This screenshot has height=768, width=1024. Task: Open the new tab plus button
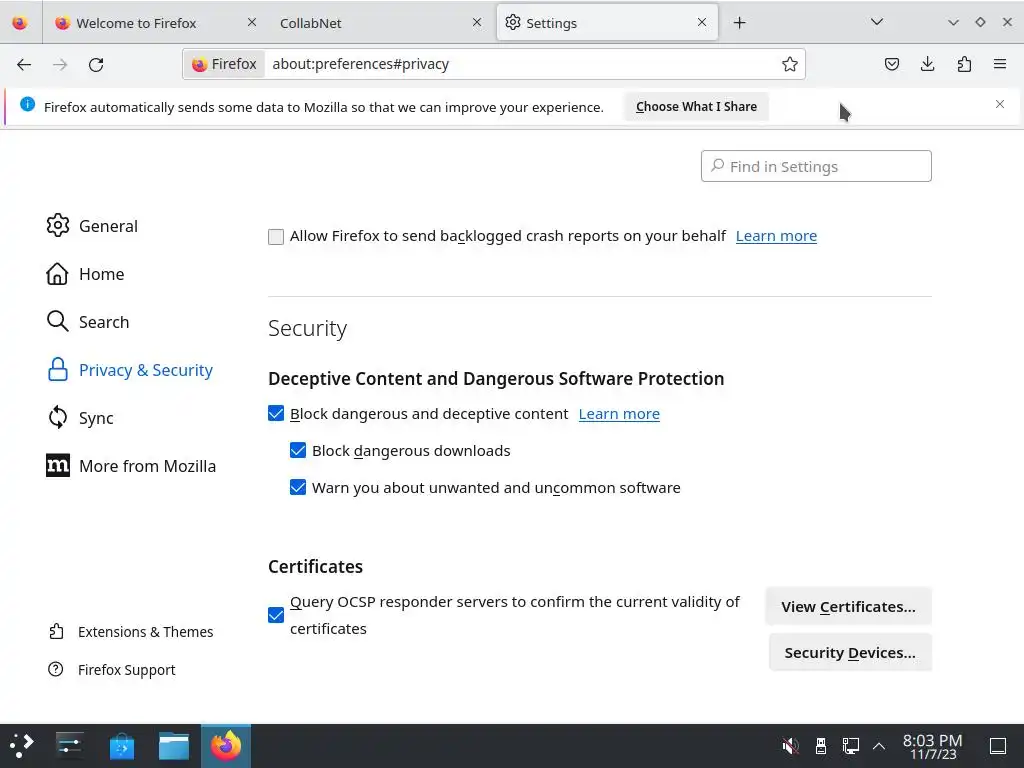coord(739,22)
